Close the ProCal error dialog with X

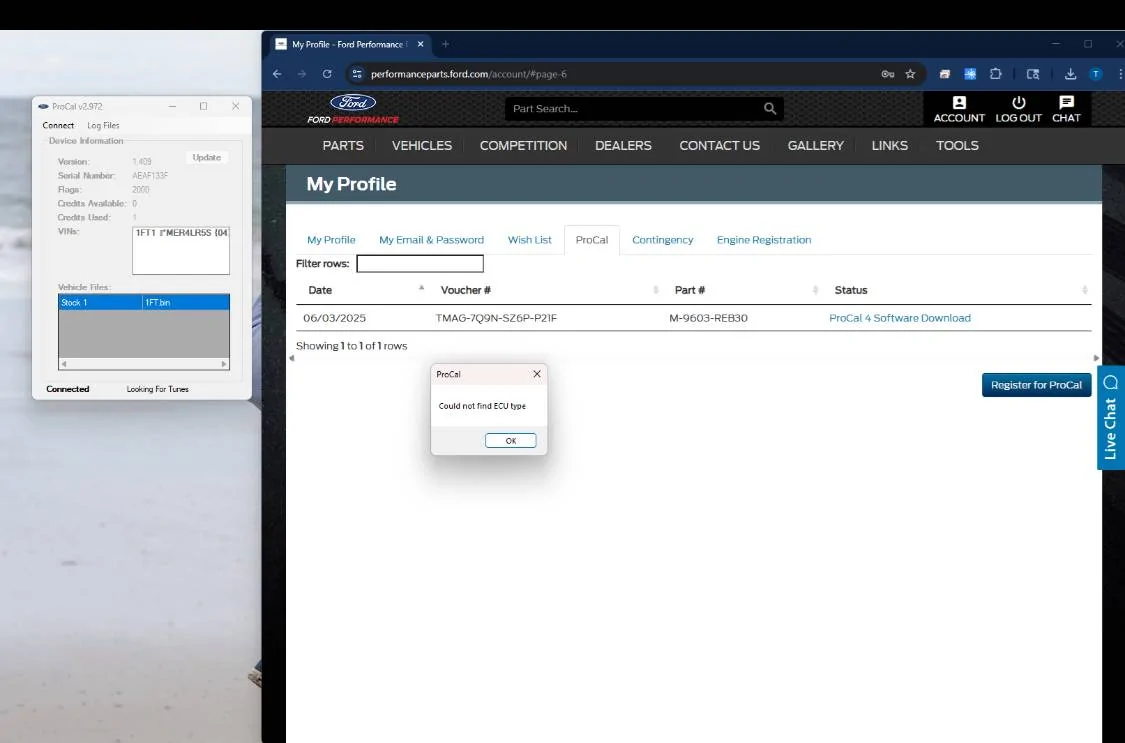[537, 374]
